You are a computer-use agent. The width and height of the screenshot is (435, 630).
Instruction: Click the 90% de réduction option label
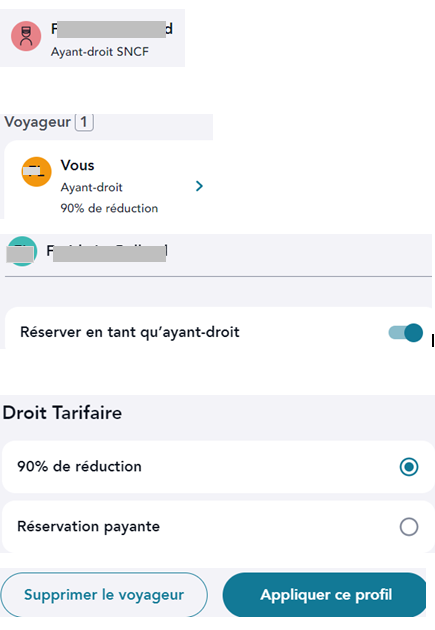point(80,466)
